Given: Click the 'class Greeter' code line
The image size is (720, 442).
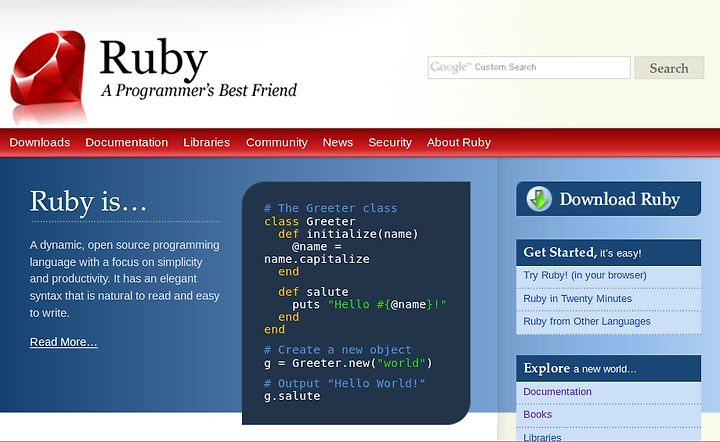Looking at the screenshot, I should [x=309, y=221].
